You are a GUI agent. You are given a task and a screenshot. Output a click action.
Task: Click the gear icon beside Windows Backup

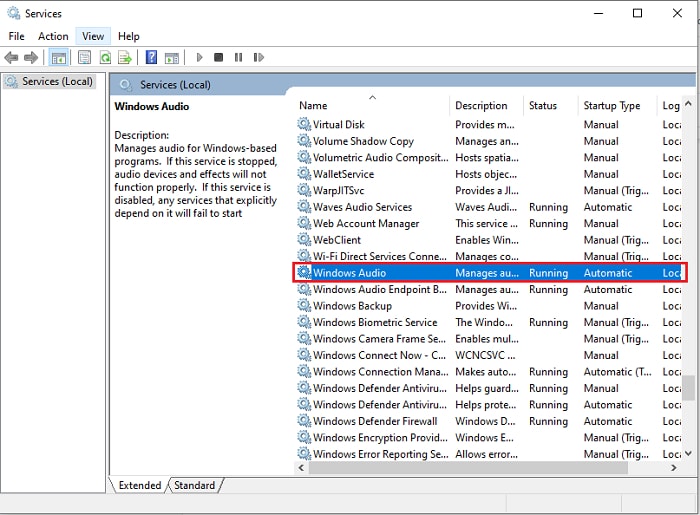pyautogui.click(x=304, y=305)
